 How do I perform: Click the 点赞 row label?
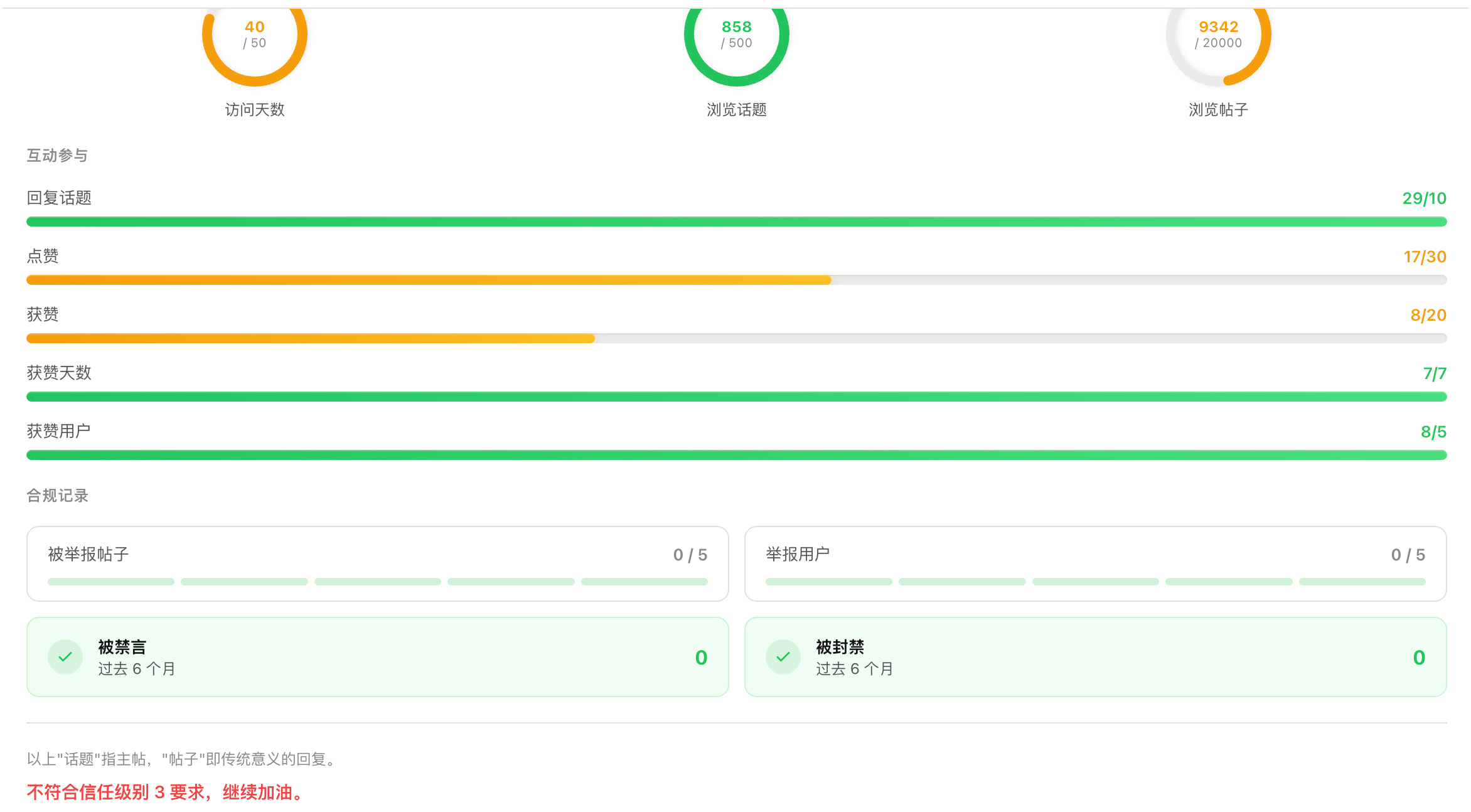[x=43, y=256]
